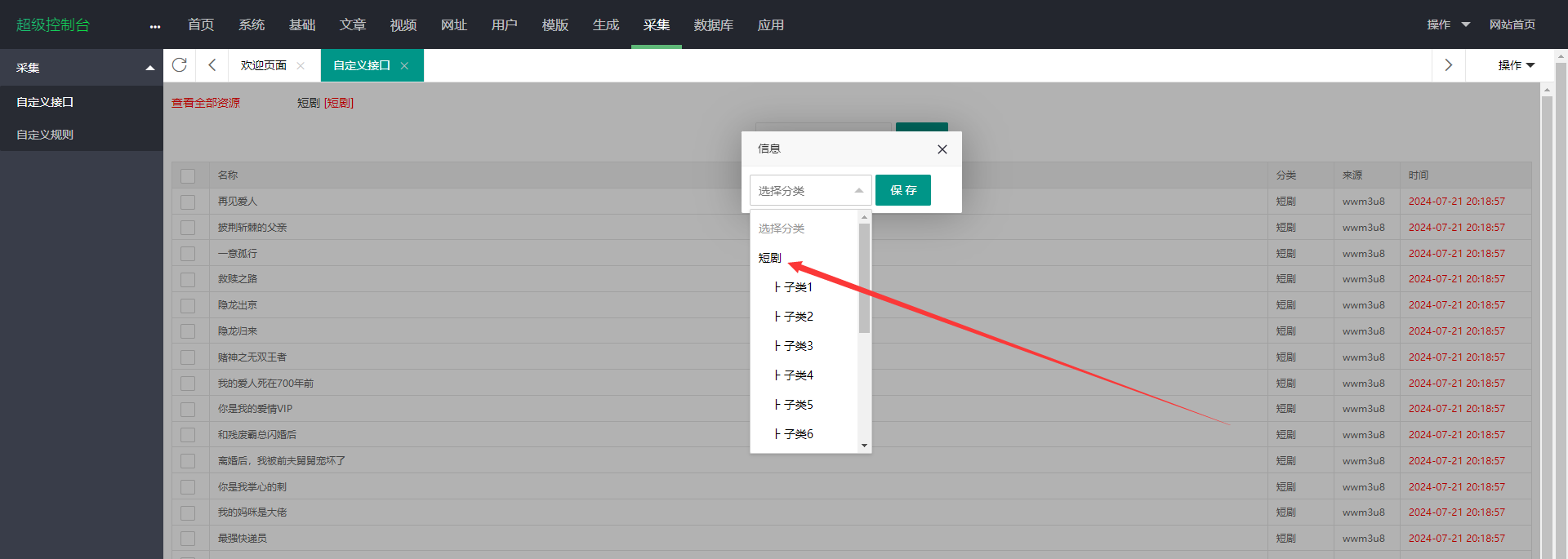Click the right arrow to scroll tabs forward
Screen dimensions: 1568x559
1448,65
